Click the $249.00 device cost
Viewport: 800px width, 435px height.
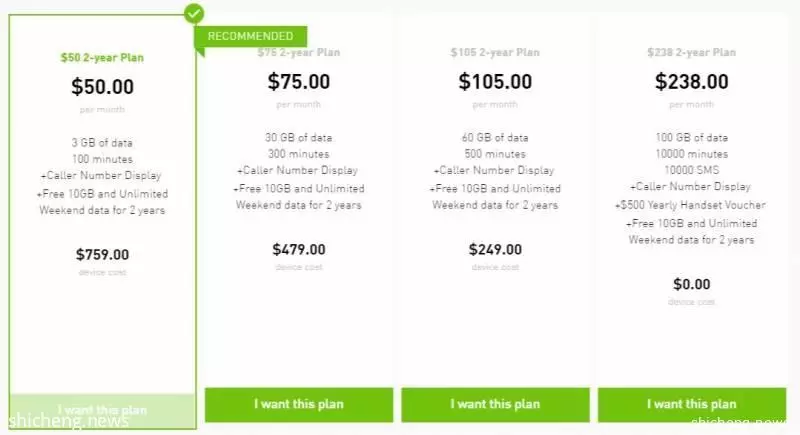[x=495, y=249]
